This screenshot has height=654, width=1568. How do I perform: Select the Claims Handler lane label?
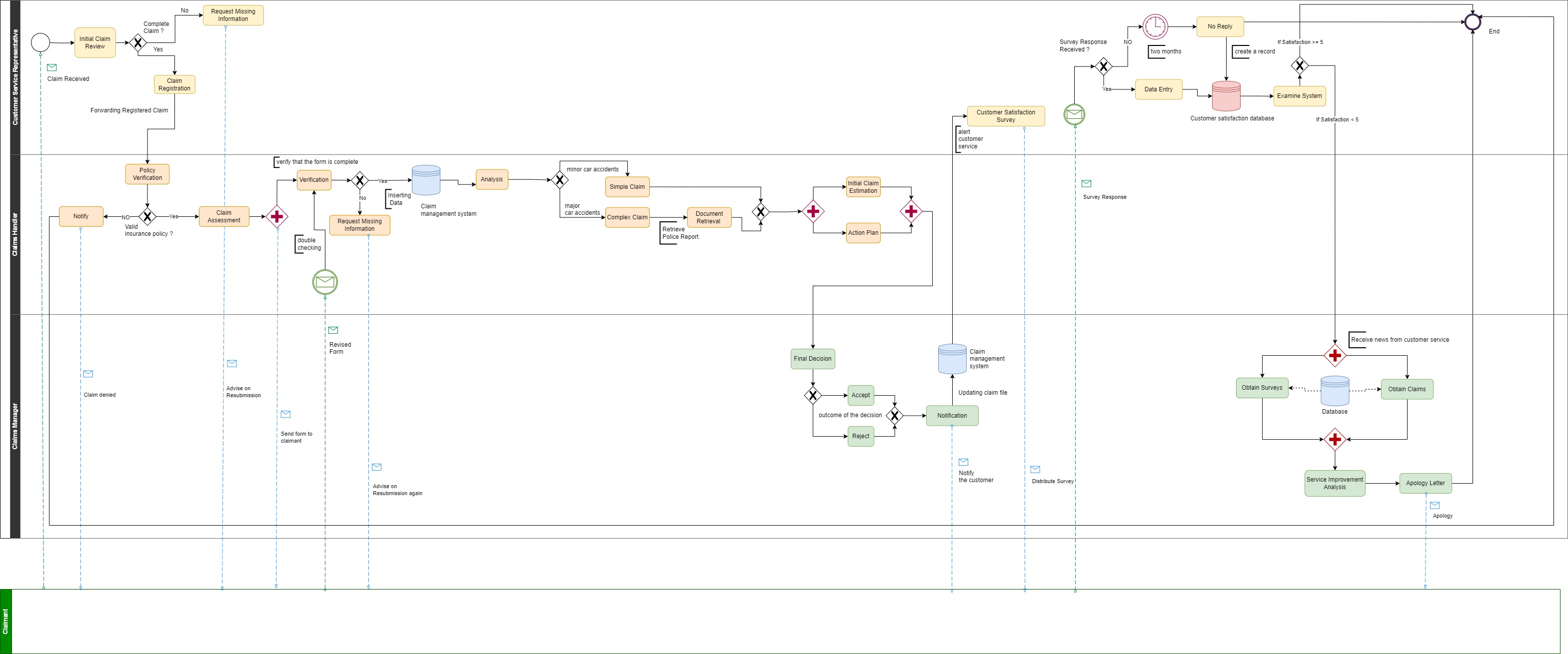[15, 234]
